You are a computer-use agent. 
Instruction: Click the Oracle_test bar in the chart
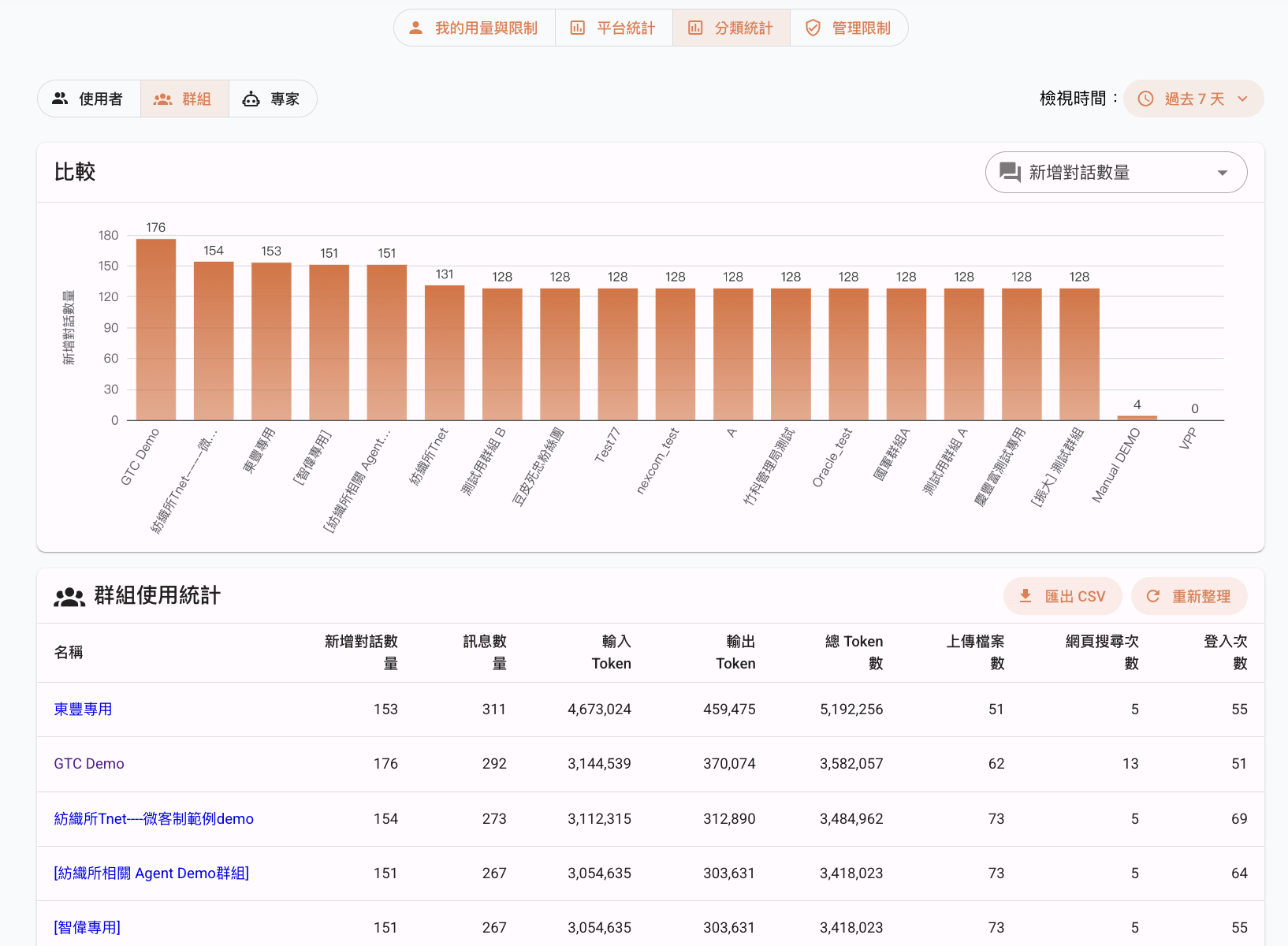tap(848, 354)
